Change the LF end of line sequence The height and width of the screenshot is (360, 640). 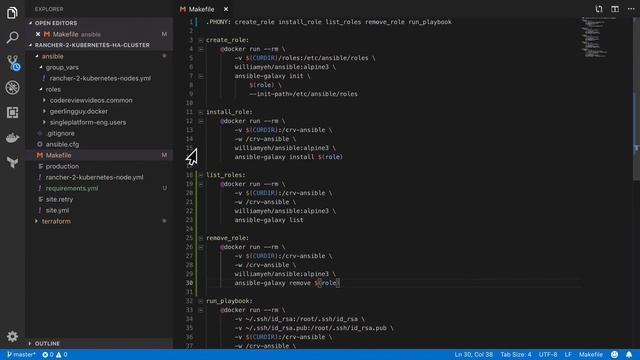click(x=568, y=355)
